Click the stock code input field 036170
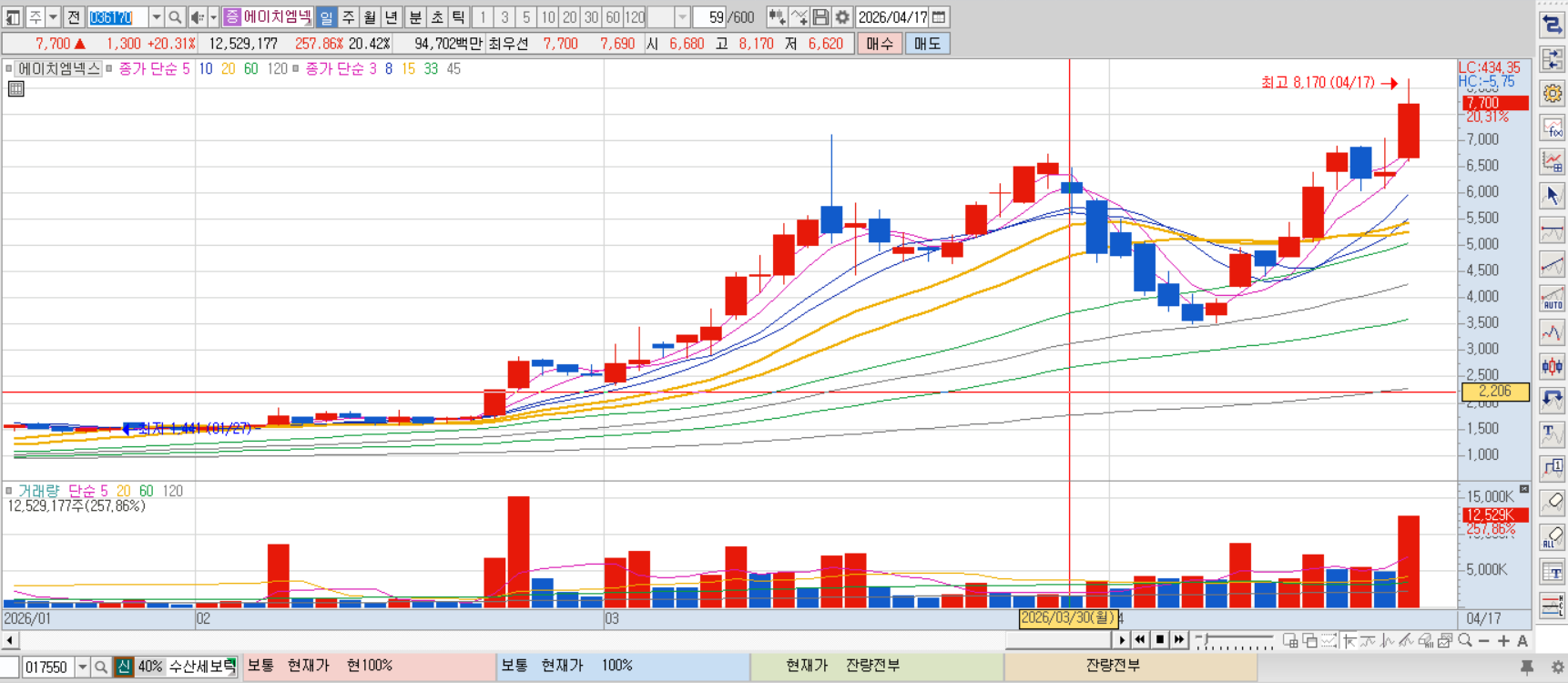The height and width of the screenshot is (683, 1568). pos(117,17)
